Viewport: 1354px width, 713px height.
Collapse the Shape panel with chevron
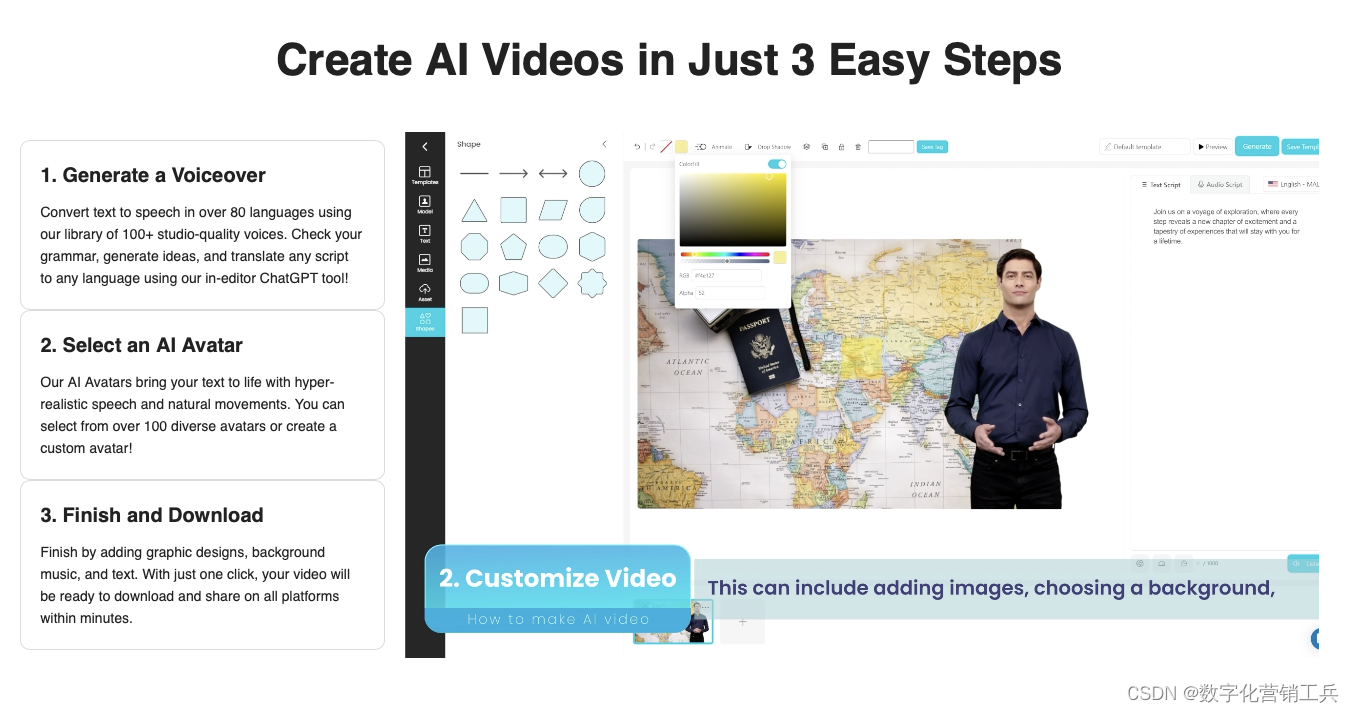604,144
